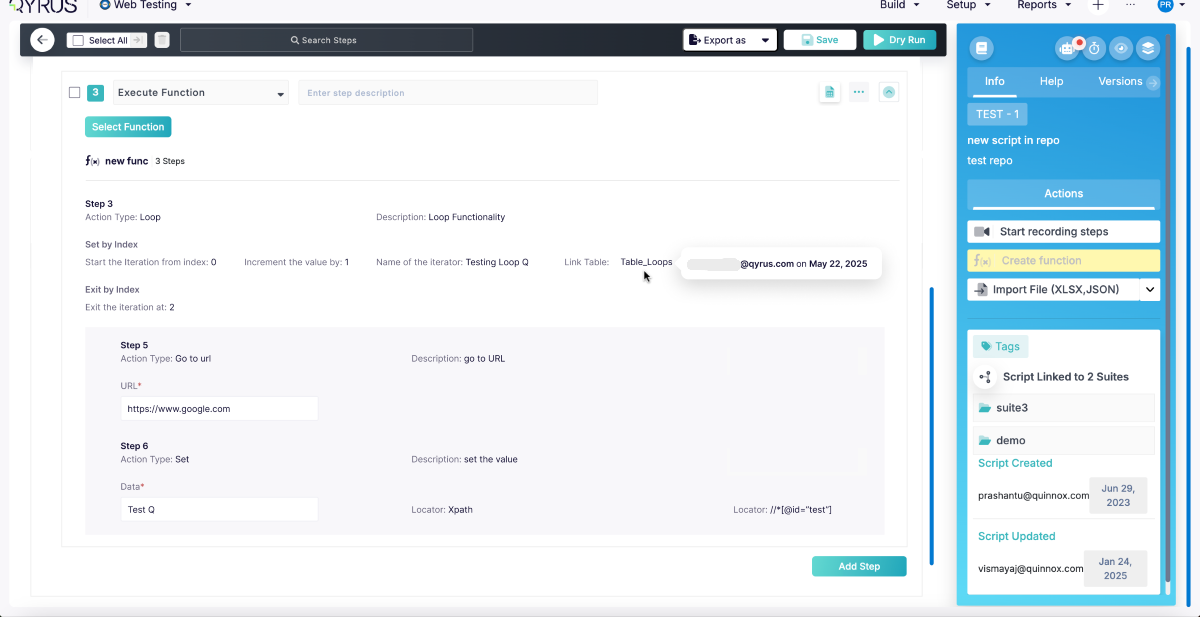1200x617 pixels.
Task: Click the Search Steps field
Action: pos(326,40)
